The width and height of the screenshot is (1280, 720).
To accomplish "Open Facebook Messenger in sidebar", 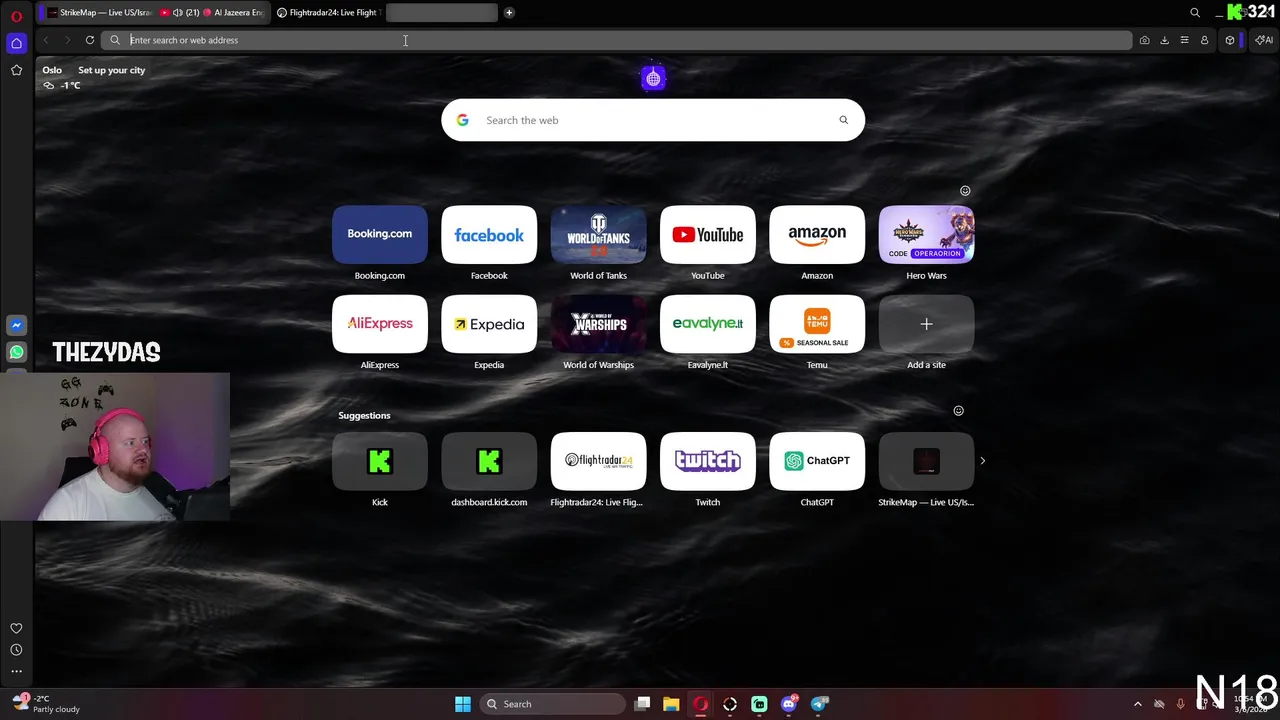I will (x=16, y=325).
